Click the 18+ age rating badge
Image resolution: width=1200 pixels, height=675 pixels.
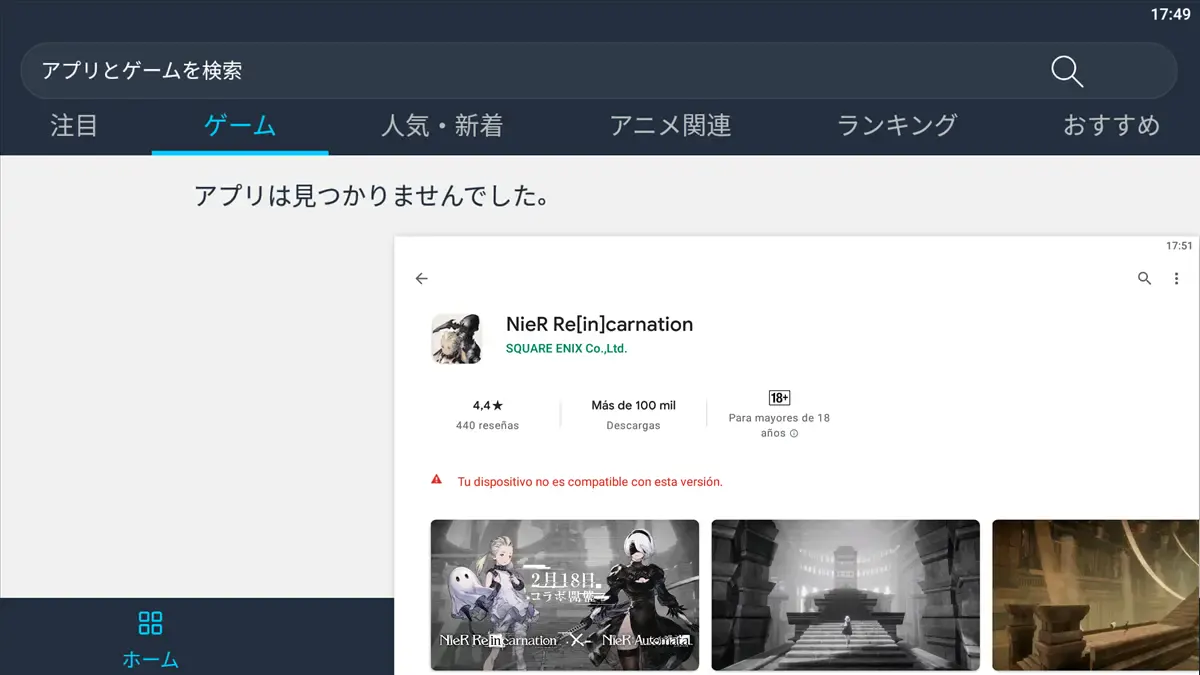pos(779,398)
